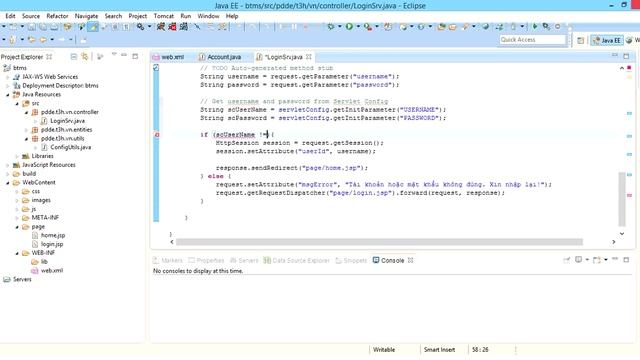Minimize the editor area
Image resolution: width=640 pixels, height=360 pixels.
click(x=615, y=55)
